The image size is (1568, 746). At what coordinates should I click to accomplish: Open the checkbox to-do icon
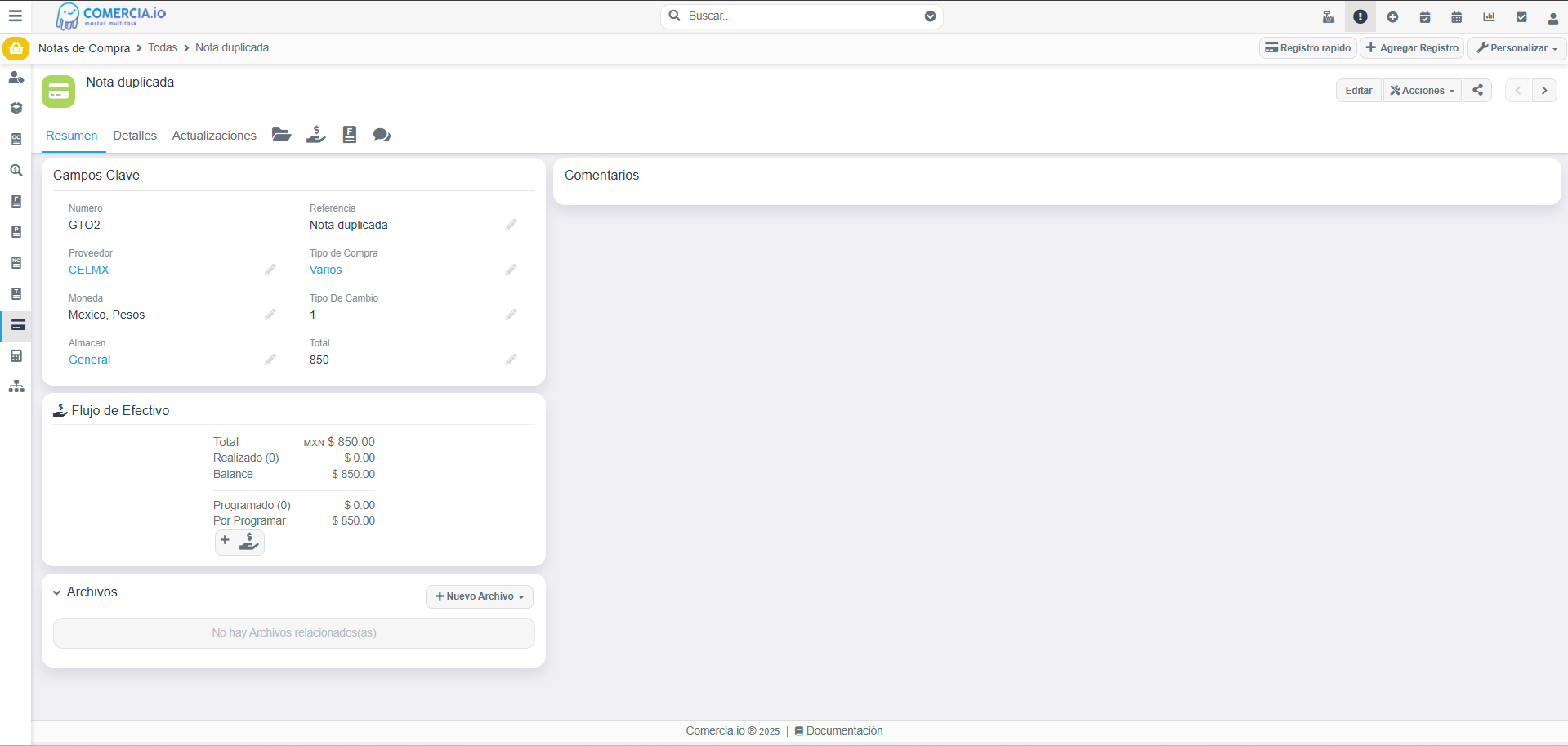coord(1521,17)
